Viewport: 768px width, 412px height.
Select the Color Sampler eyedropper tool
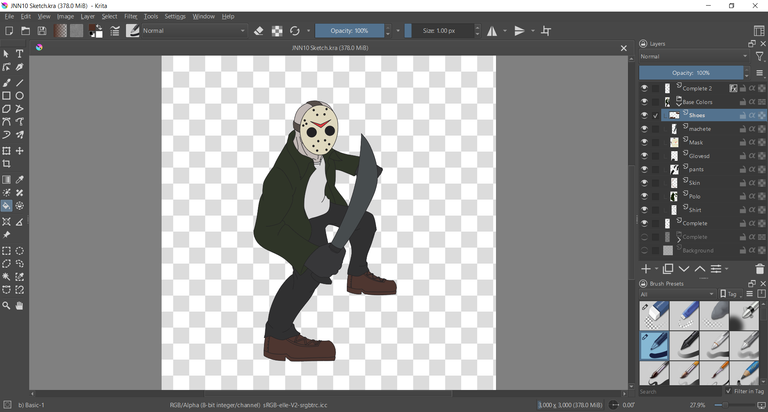click(20, 180)
